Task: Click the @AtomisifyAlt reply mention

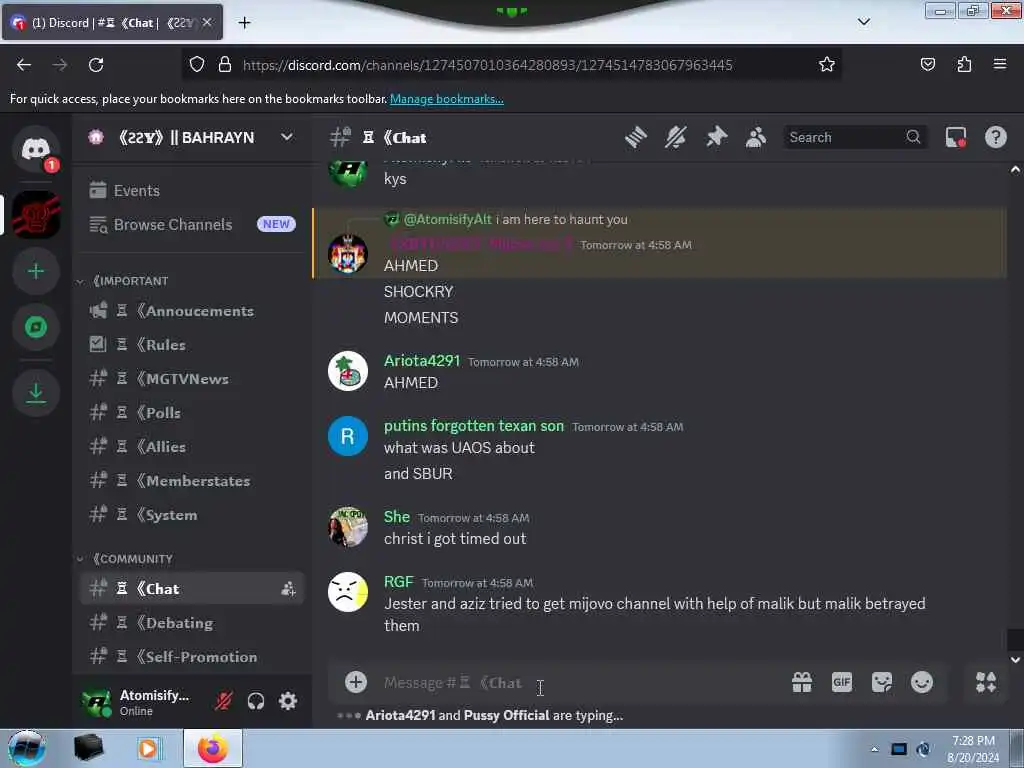Action: (447, 219)
